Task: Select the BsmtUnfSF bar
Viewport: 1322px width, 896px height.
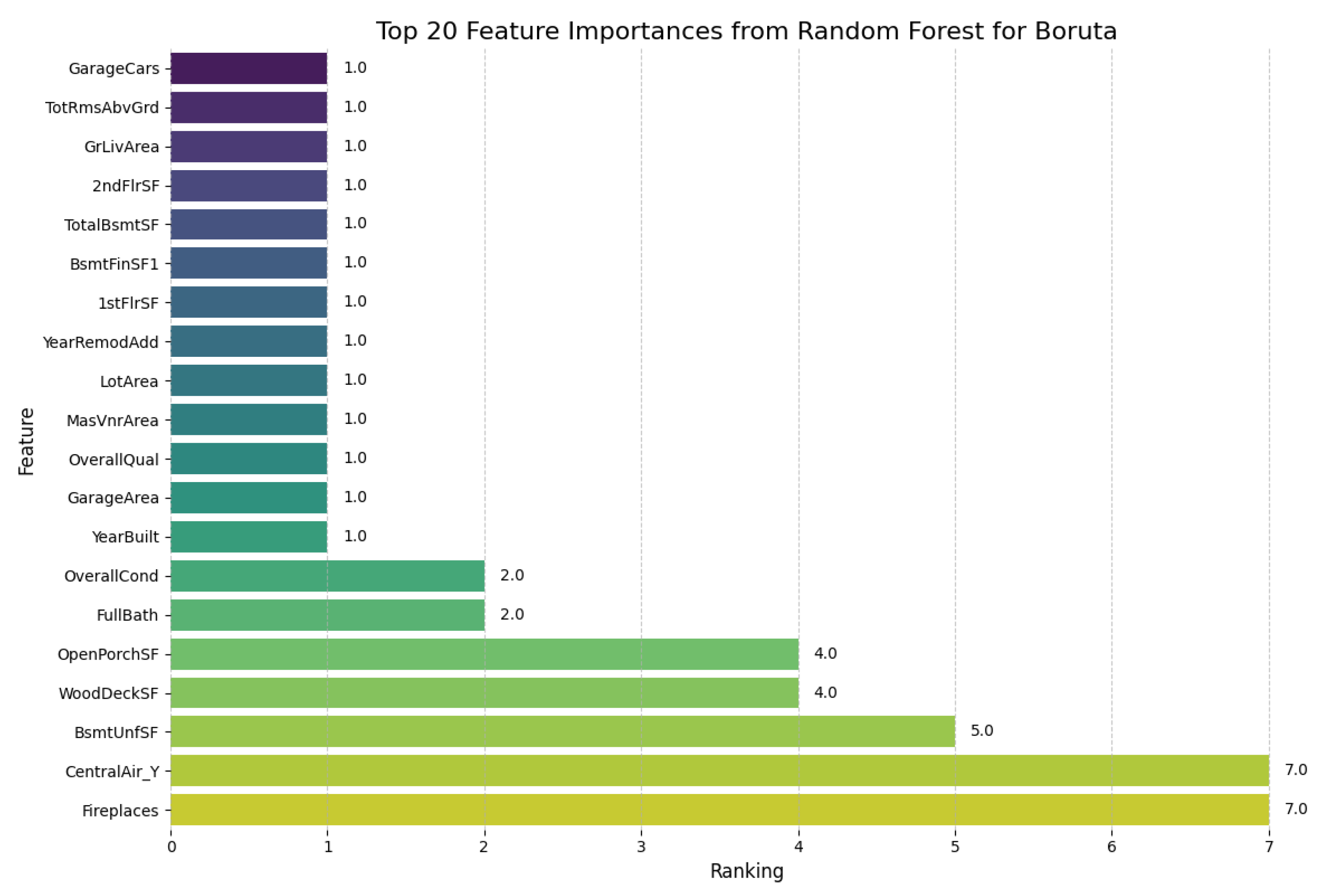Action: pos(563,732)
